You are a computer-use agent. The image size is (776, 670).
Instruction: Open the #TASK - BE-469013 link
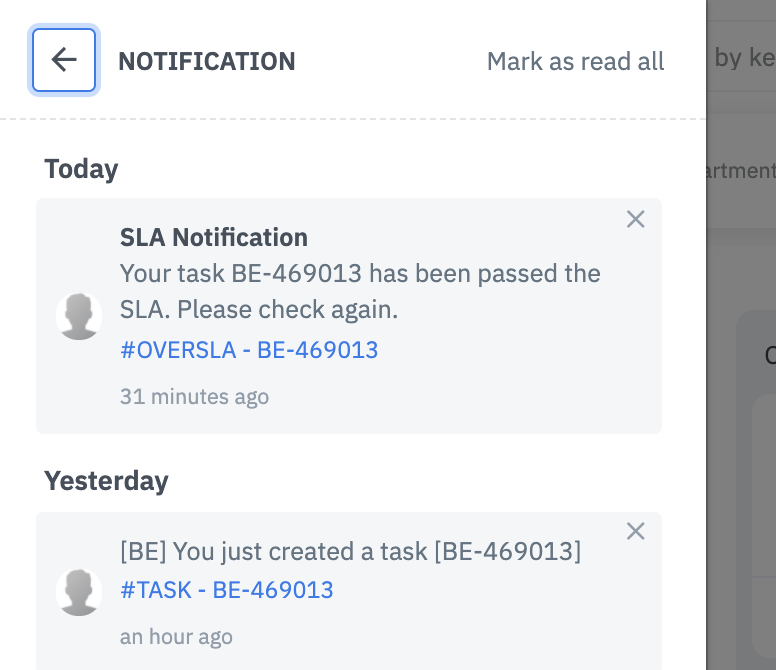pos(227,590)
